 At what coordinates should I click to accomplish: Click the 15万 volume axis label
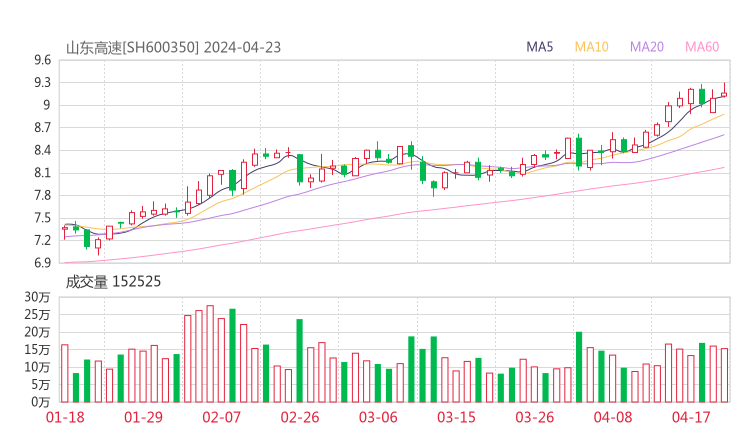tap(37, 349)
